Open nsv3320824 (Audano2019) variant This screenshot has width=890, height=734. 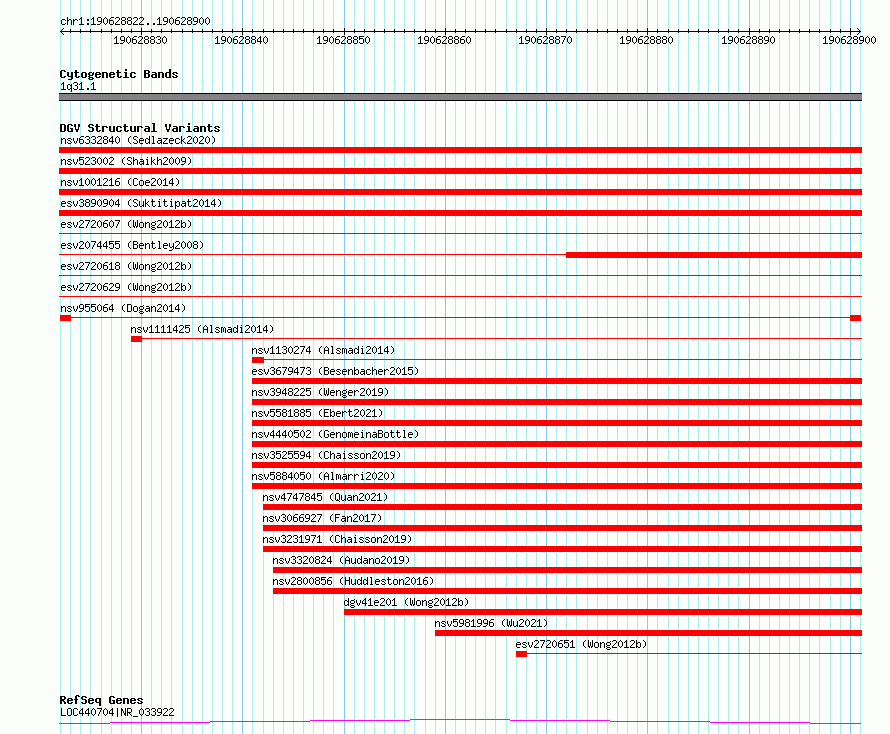pyautogui.click(x=341, y=560)
